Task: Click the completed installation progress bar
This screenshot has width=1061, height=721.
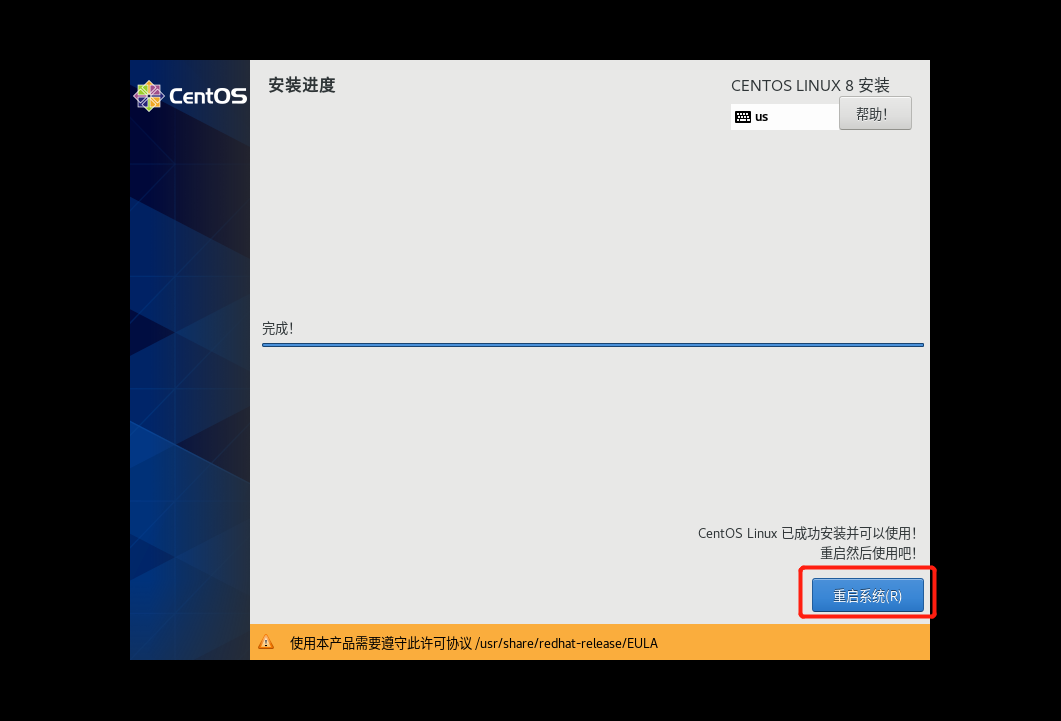Action: (593, 345)
